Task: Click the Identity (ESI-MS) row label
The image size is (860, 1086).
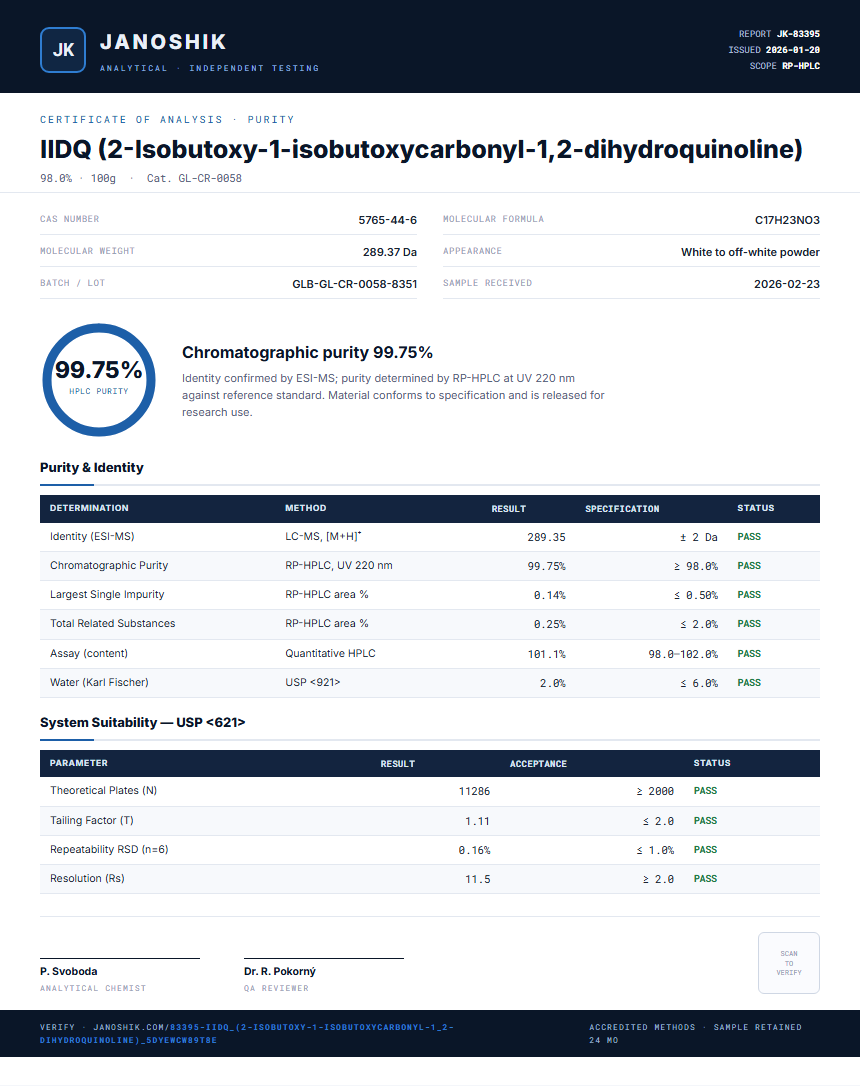Action: click(92, 536)
